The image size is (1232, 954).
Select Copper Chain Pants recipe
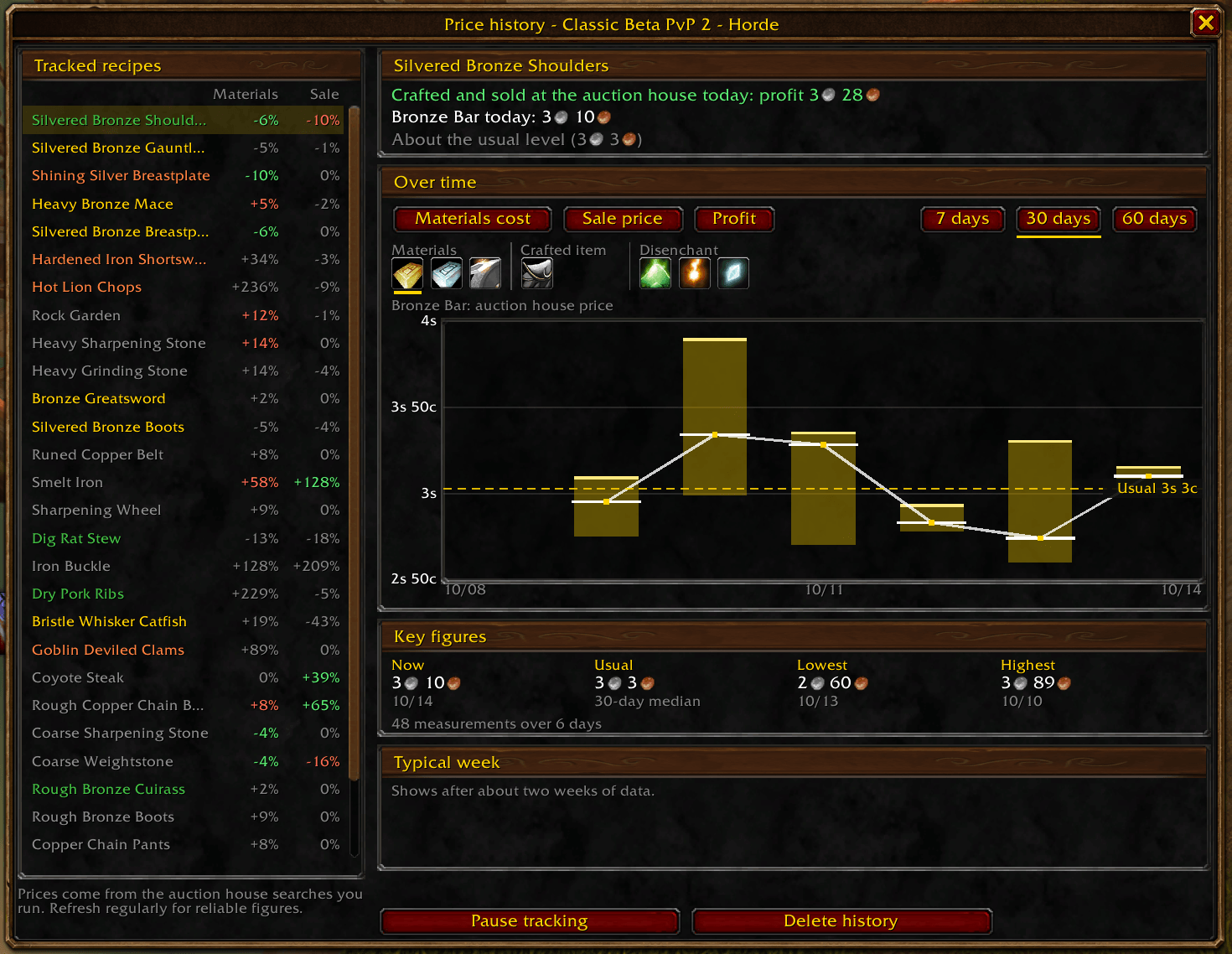pyautogui.click(x=185, y=844)
